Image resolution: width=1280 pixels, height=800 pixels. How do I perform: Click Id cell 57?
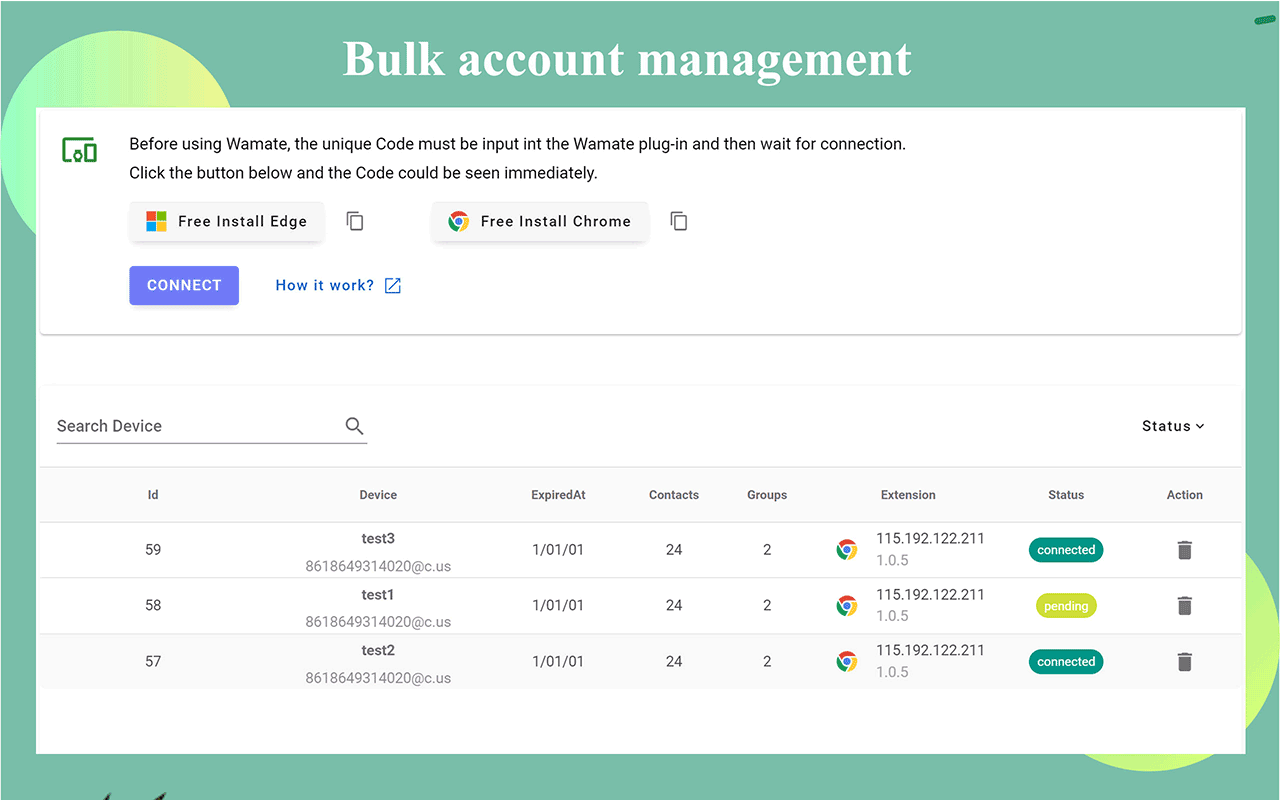[x=153, y=662]
